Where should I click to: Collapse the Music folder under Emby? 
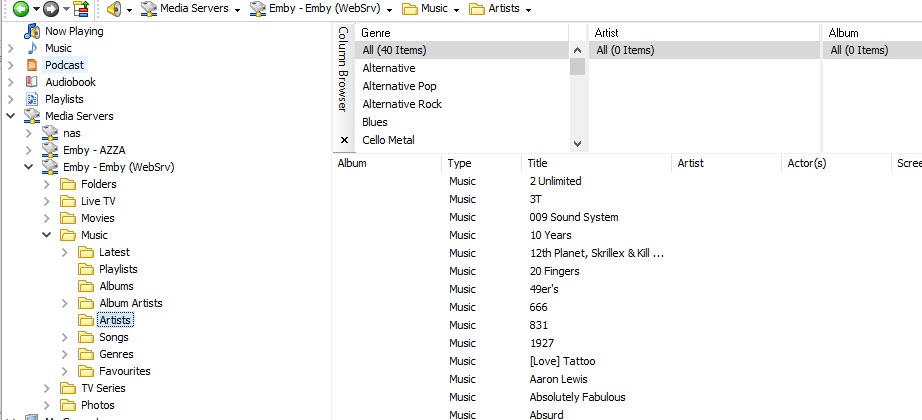point(47,235)
